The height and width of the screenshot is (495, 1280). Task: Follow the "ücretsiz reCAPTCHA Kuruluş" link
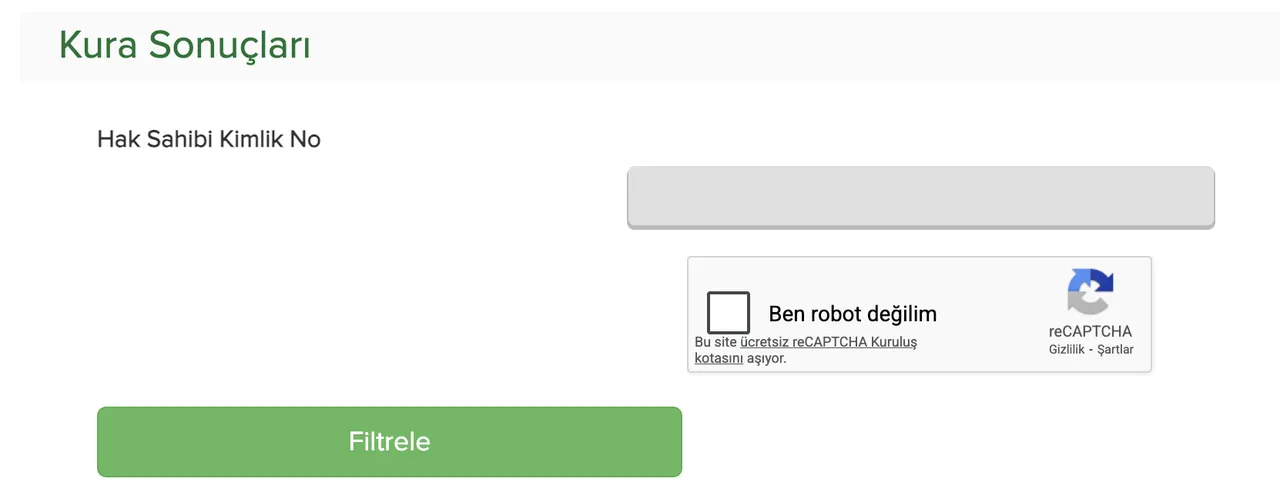[828, 342]
